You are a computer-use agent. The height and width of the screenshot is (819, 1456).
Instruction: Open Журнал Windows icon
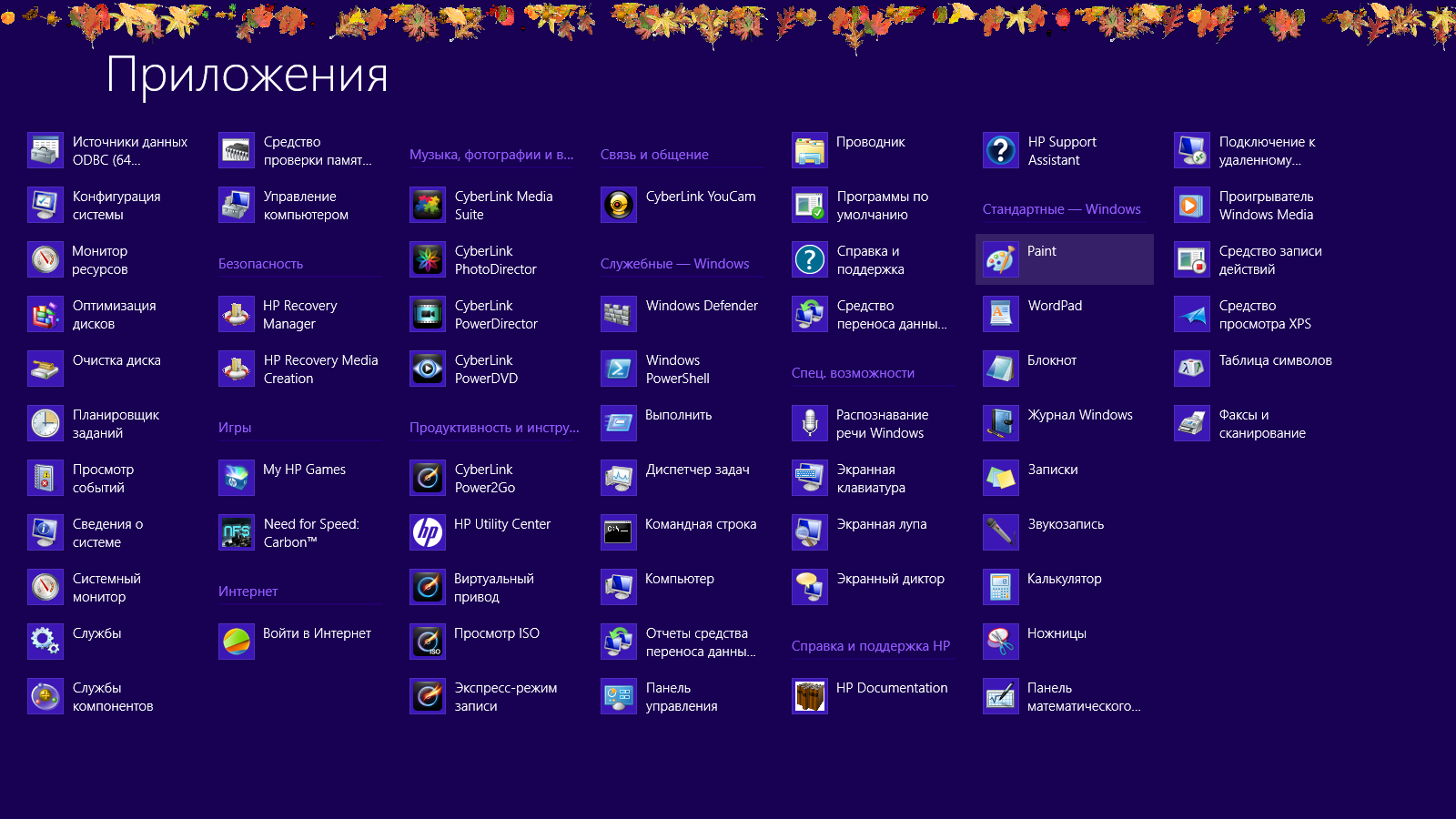[x=1001, y=423]
